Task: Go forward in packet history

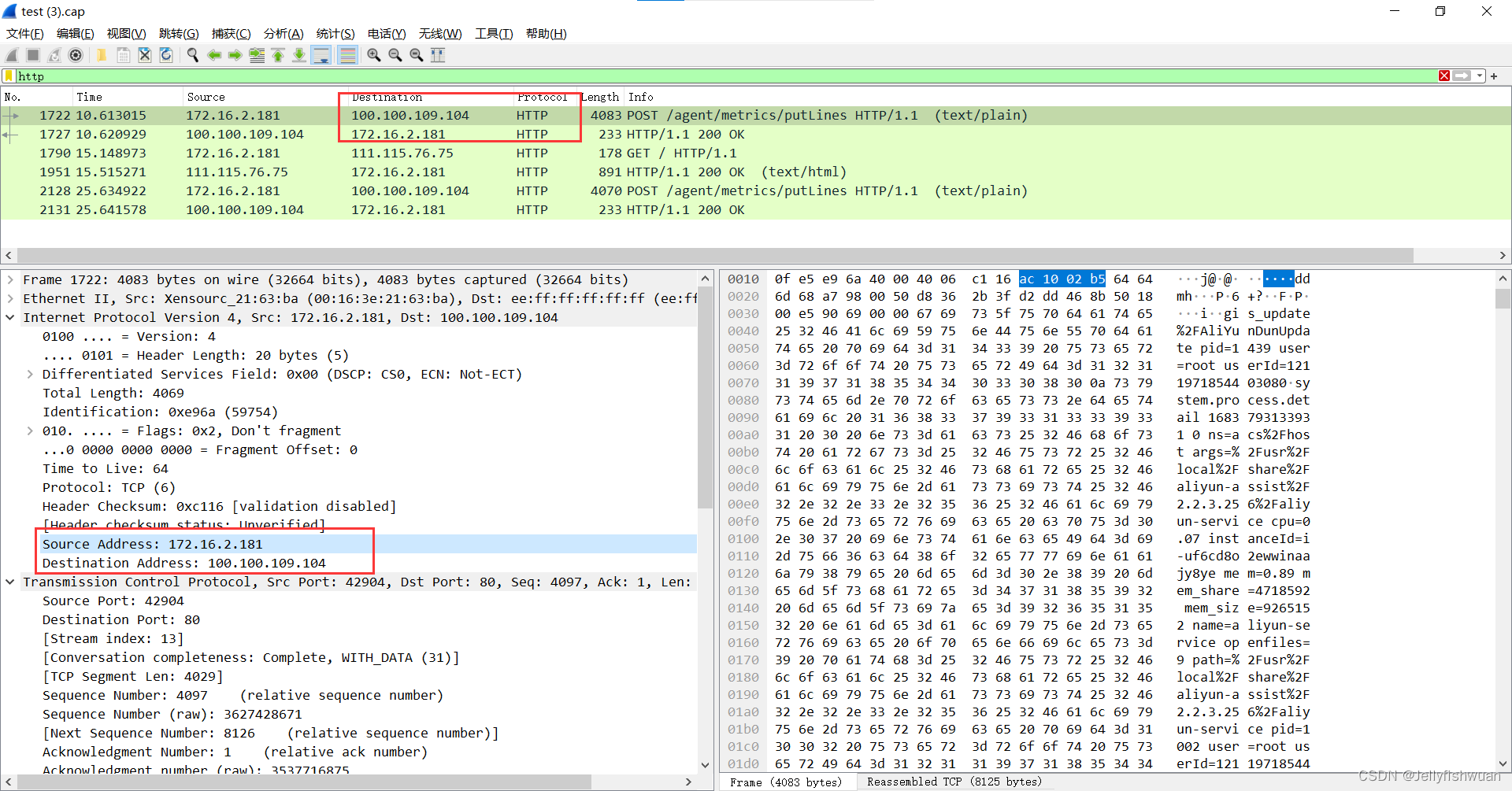Action: 235,55
